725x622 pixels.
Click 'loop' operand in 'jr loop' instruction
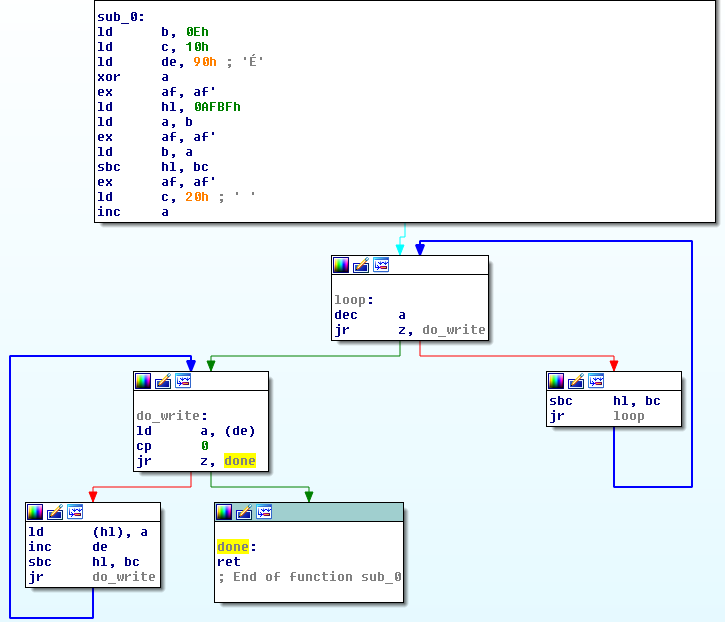click(629, 416)
